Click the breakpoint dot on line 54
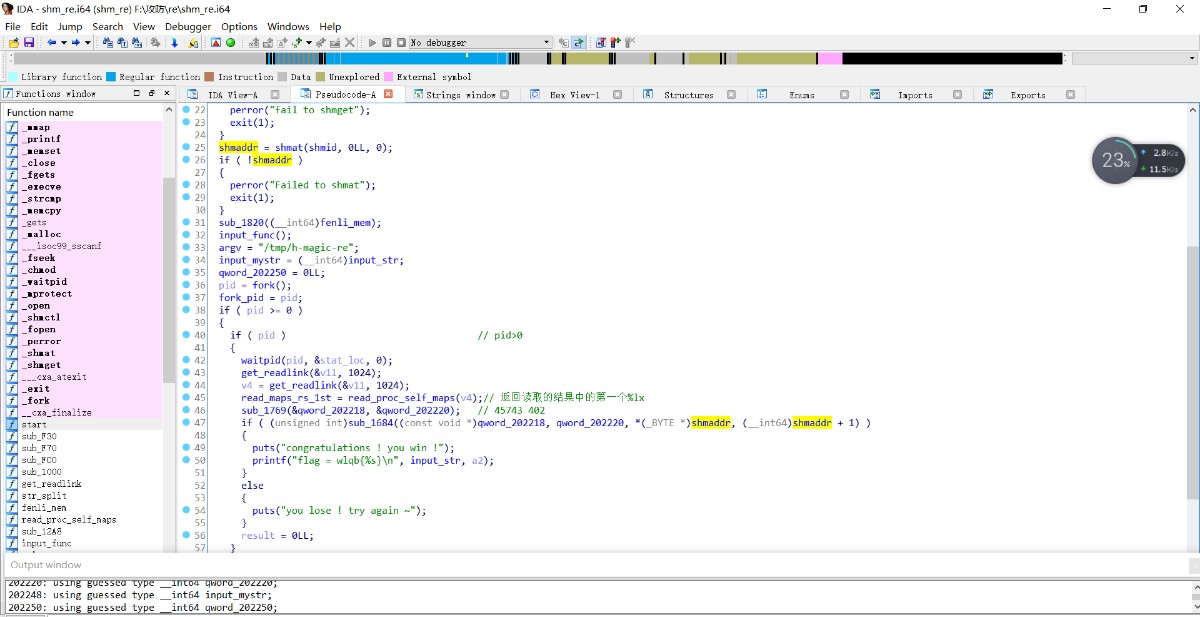Image resolution: width=1200 pixels, height=617 pixels. point(186,510)
